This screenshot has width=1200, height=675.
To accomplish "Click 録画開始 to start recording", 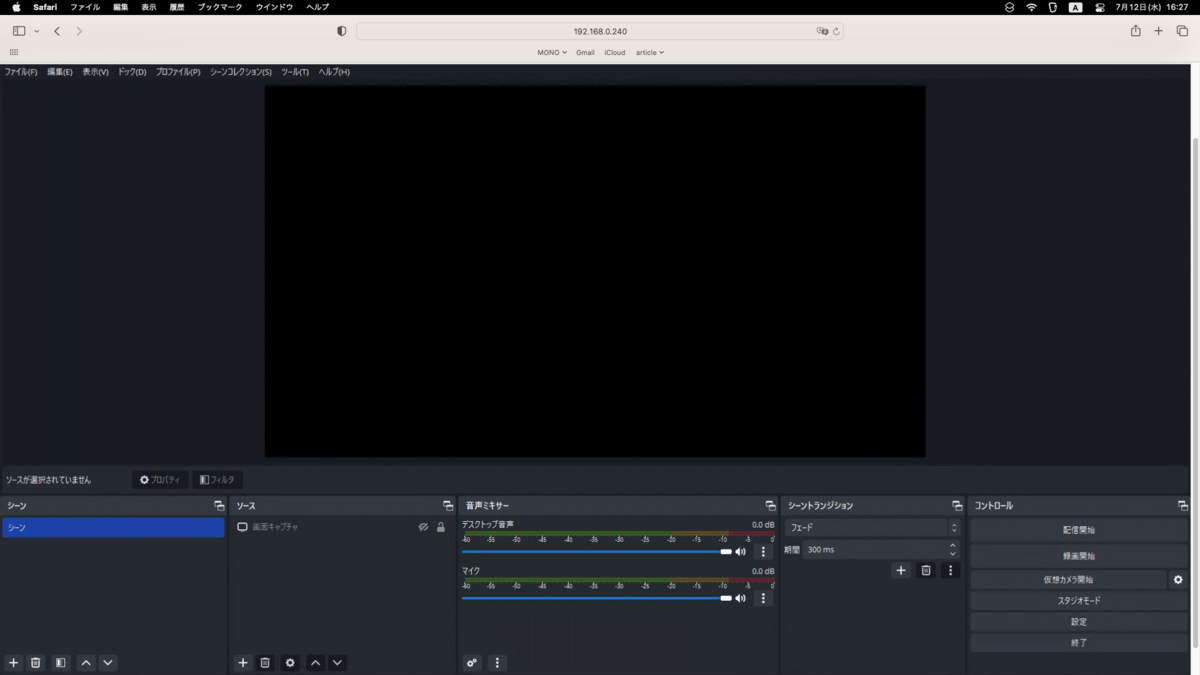I will (1079, 556).
